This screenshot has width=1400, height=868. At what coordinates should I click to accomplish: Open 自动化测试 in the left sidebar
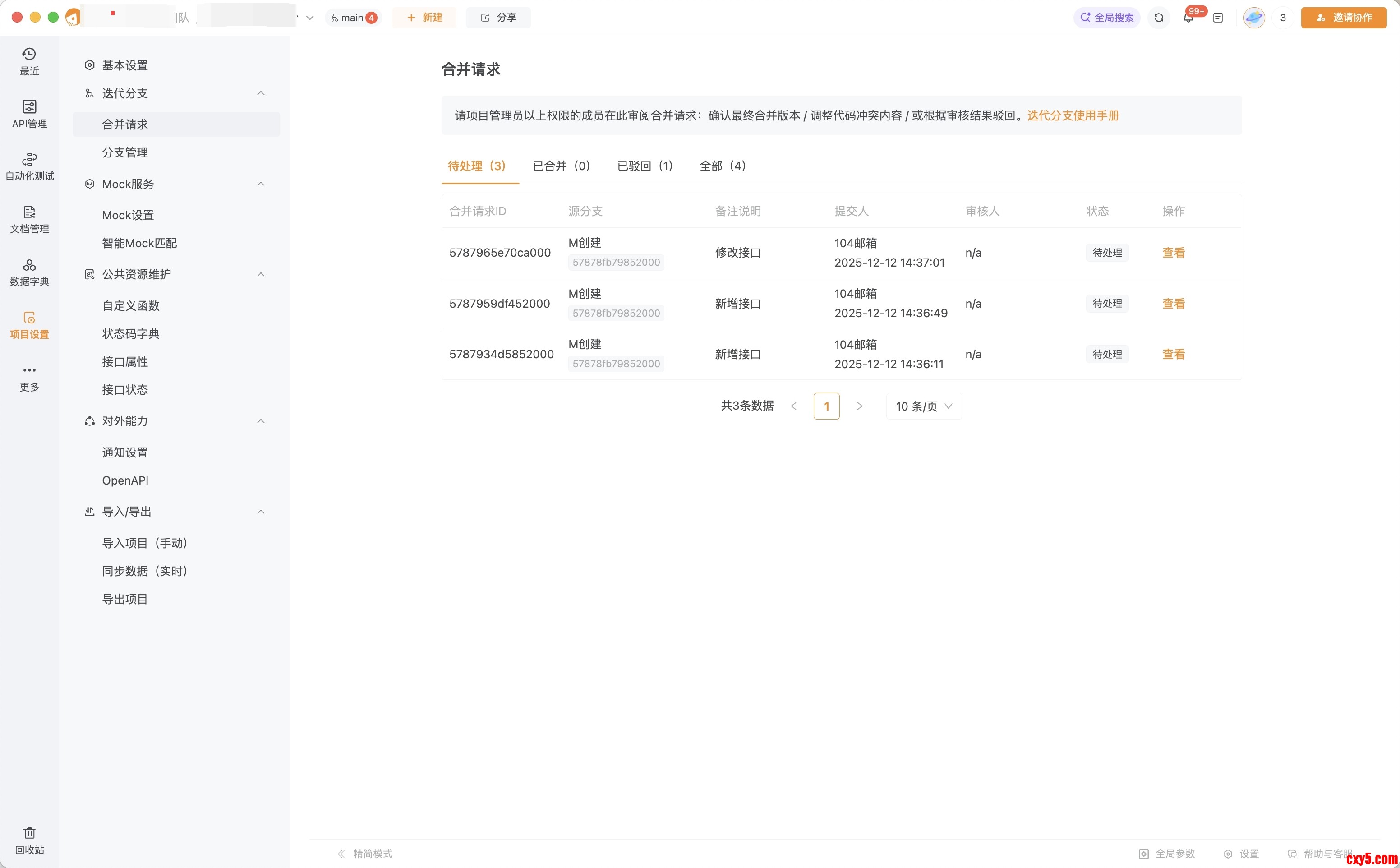29,166
